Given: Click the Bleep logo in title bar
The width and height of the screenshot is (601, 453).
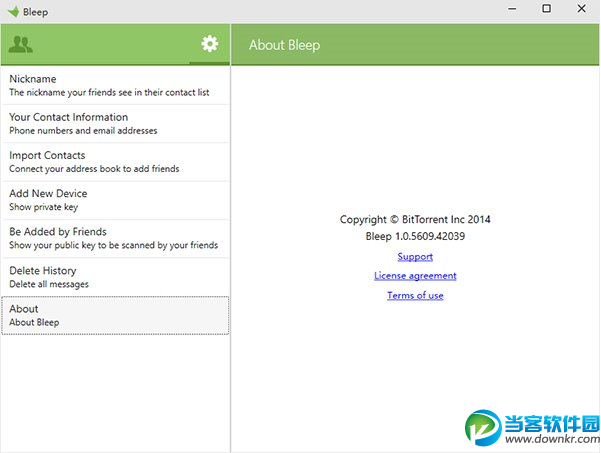Looking at the screenshot, I should [x=13, y=11].
